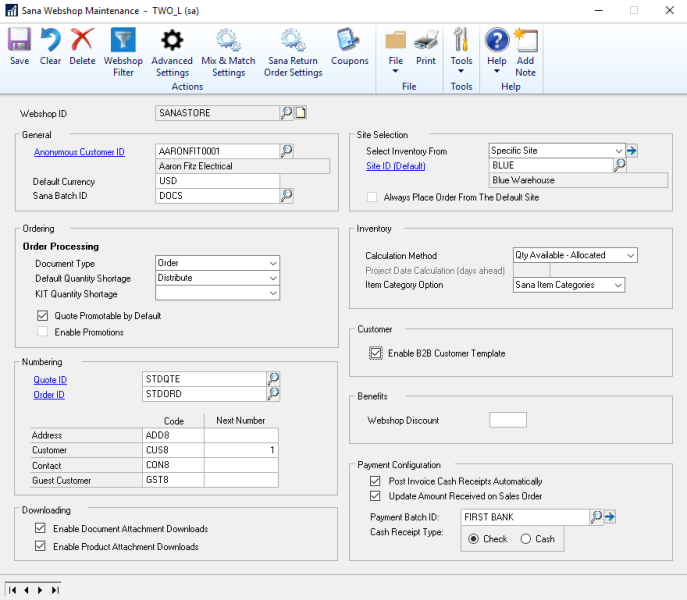Viewport: 687px width, 600px height.
Task: Check Always Place Order From Default Site
Action: point(373,197)
